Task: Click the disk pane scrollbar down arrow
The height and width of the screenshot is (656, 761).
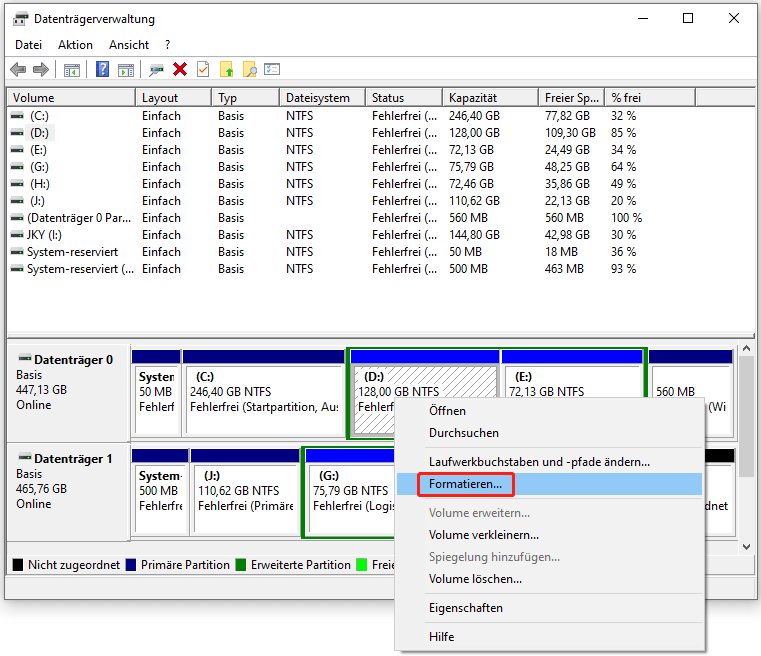Action: coord(746,547)
